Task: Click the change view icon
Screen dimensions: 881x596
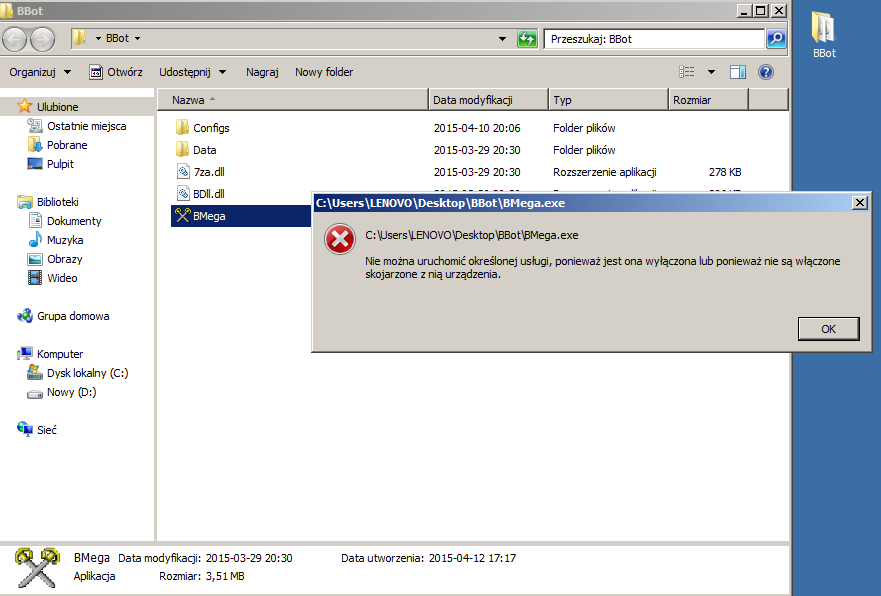Action: coord(687,72)
